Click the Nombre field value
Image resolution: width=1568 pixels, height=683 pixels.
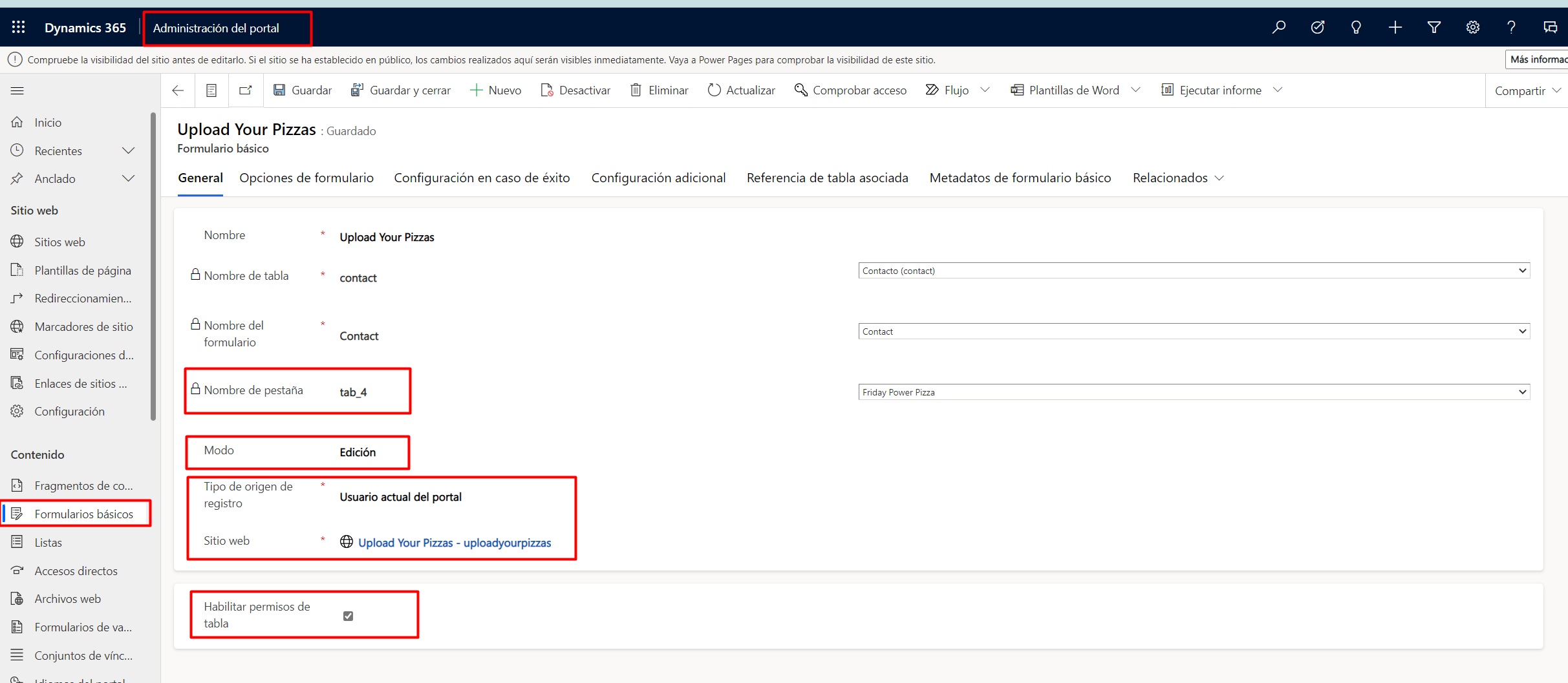point(387,237)
